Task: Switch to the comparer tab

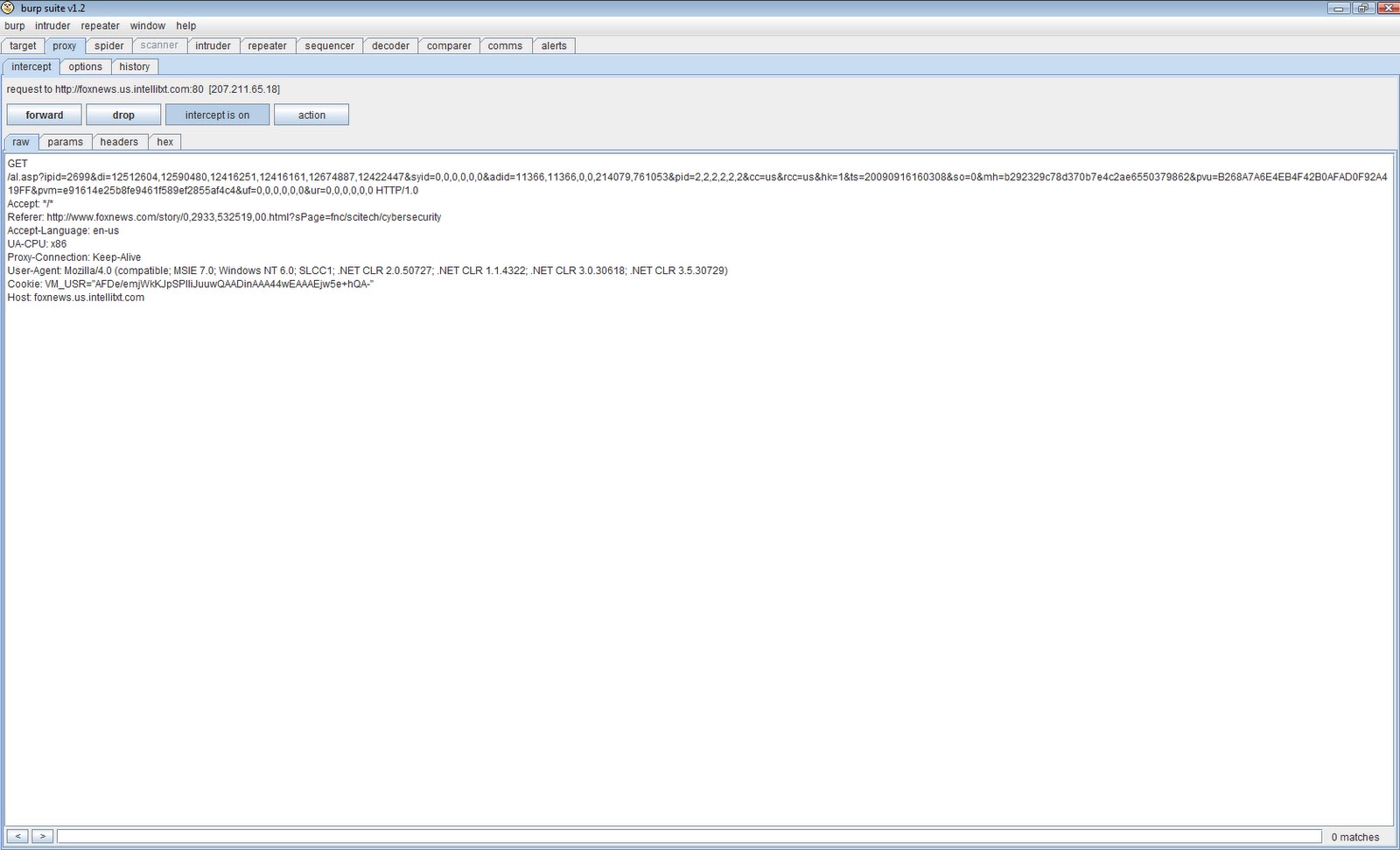Action: pyautogui.click(x=449, y=46)
